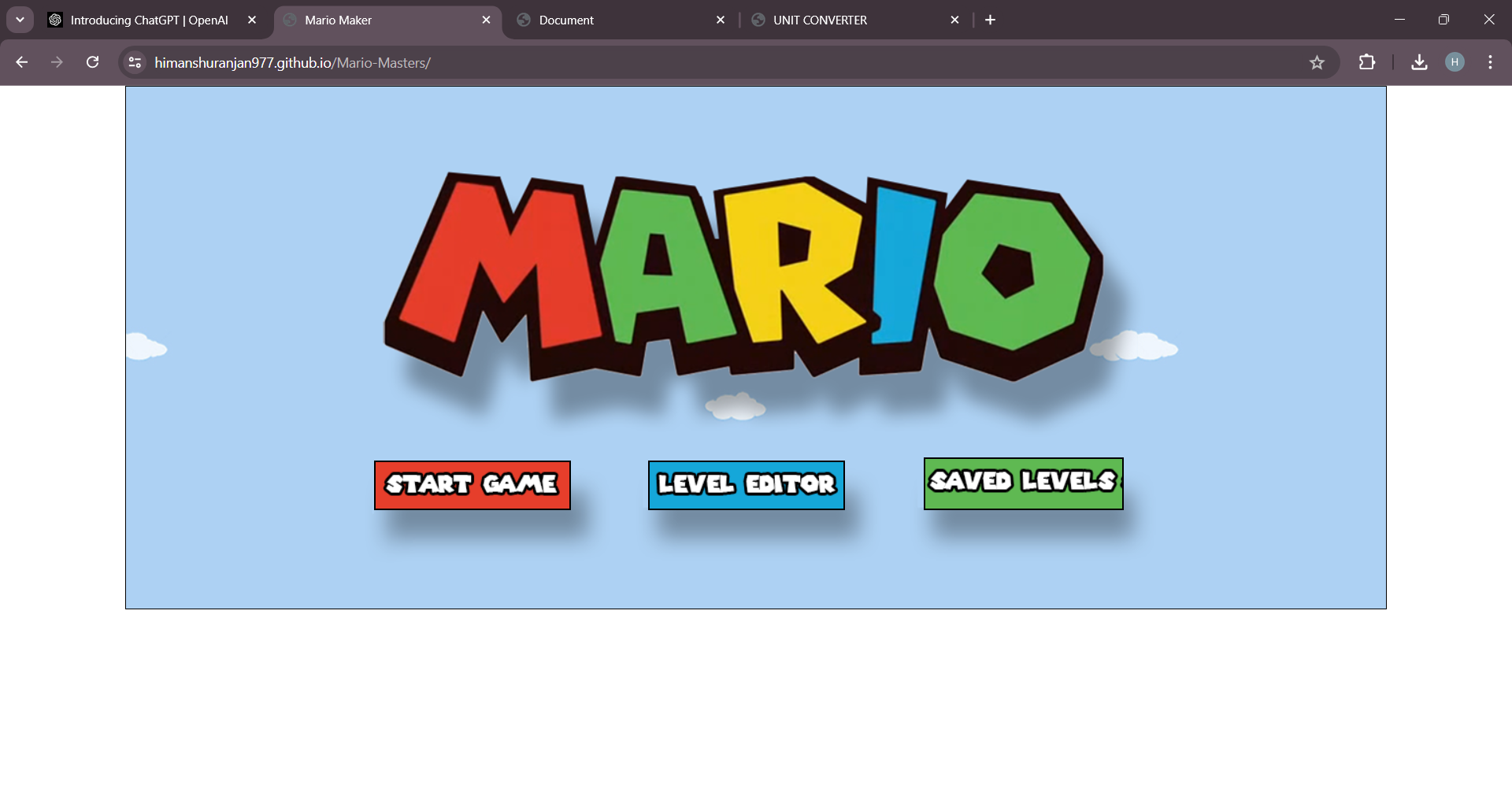Screen dimensions: 1512x803
Task: Bookmark this page with the star icon
Action: (1317, 62)
